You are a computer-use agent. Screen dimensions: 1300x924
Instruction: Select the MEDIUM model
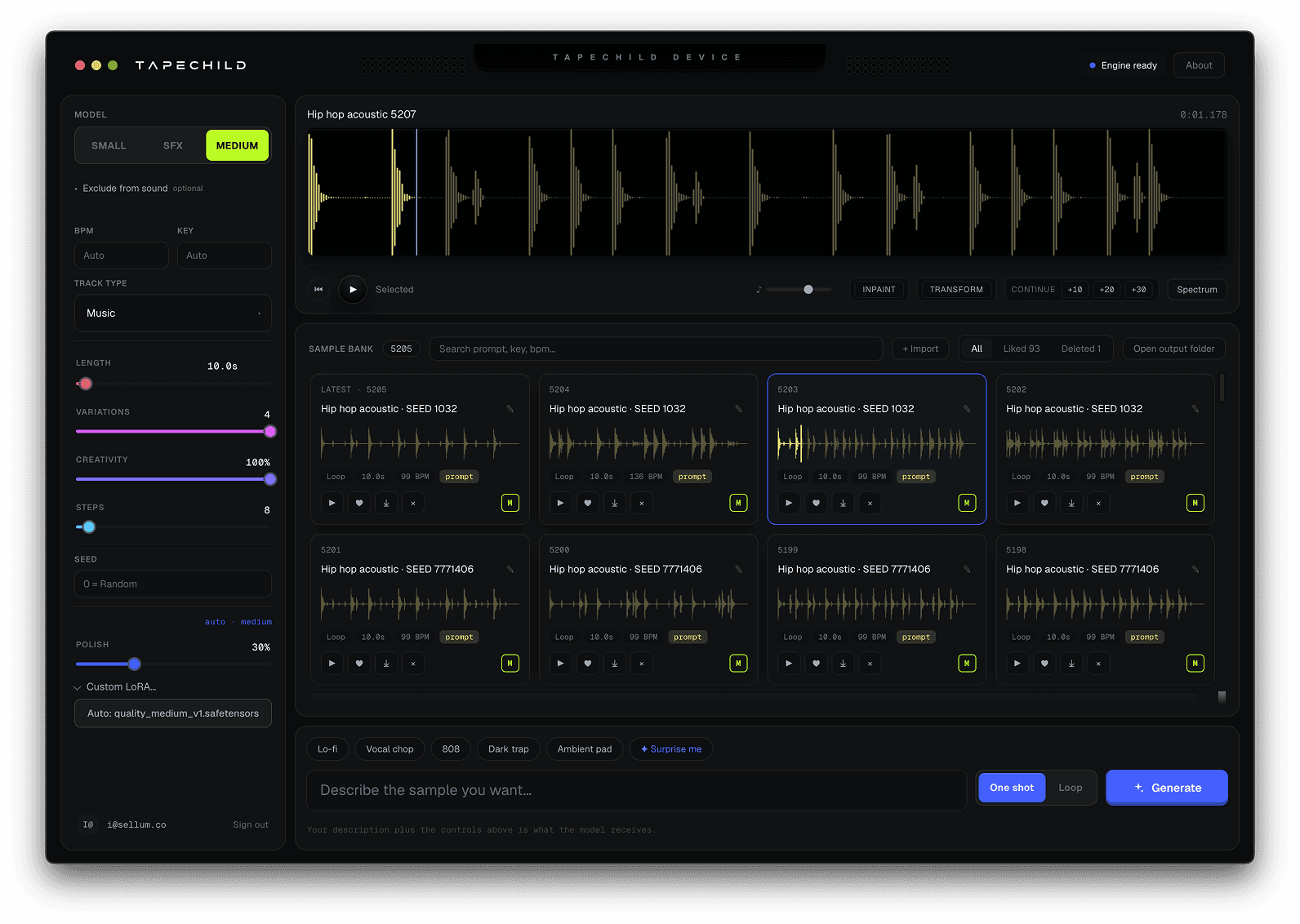click(x=237, y=145)
